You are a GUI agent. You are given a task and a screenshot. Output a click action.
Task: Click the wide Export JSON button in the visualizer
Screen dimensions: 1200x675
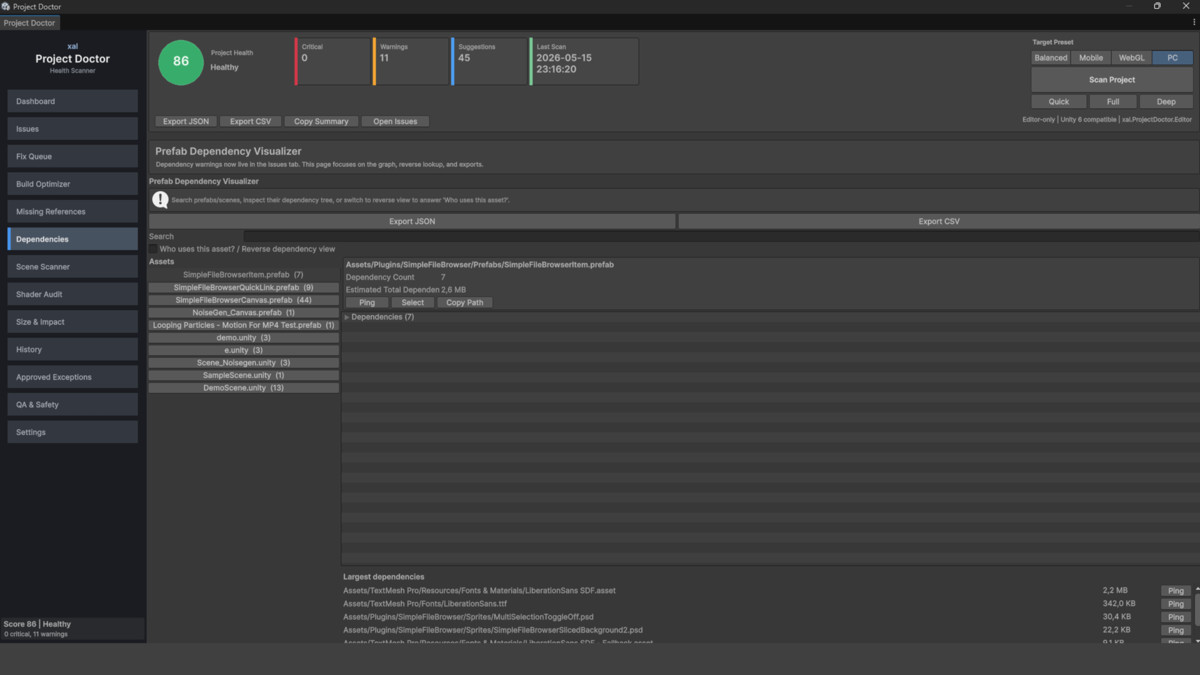[x=412, y=221]
